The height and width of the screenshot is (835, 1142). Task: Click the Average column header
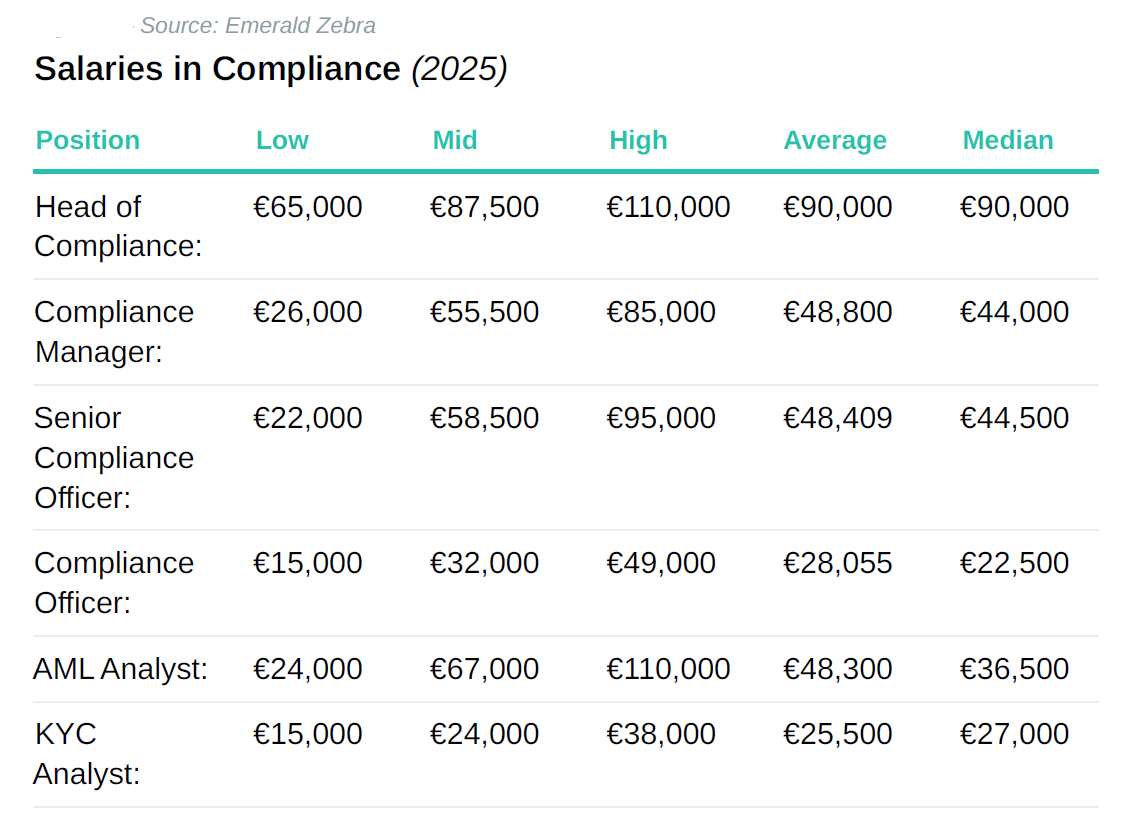point(835,140)
